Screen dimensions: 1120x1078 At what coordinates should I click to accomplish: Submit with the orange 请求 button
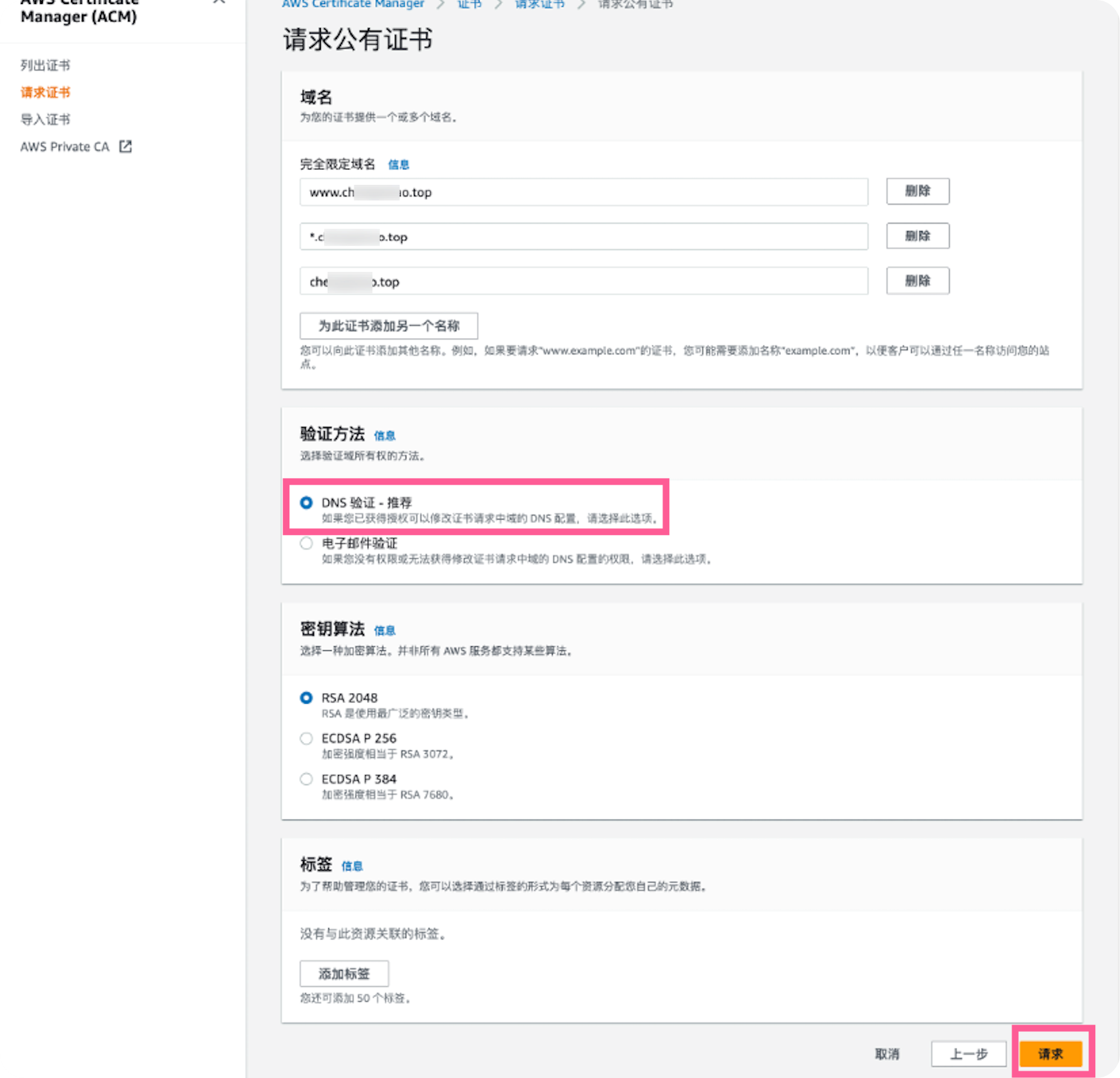[1050, 1054]
